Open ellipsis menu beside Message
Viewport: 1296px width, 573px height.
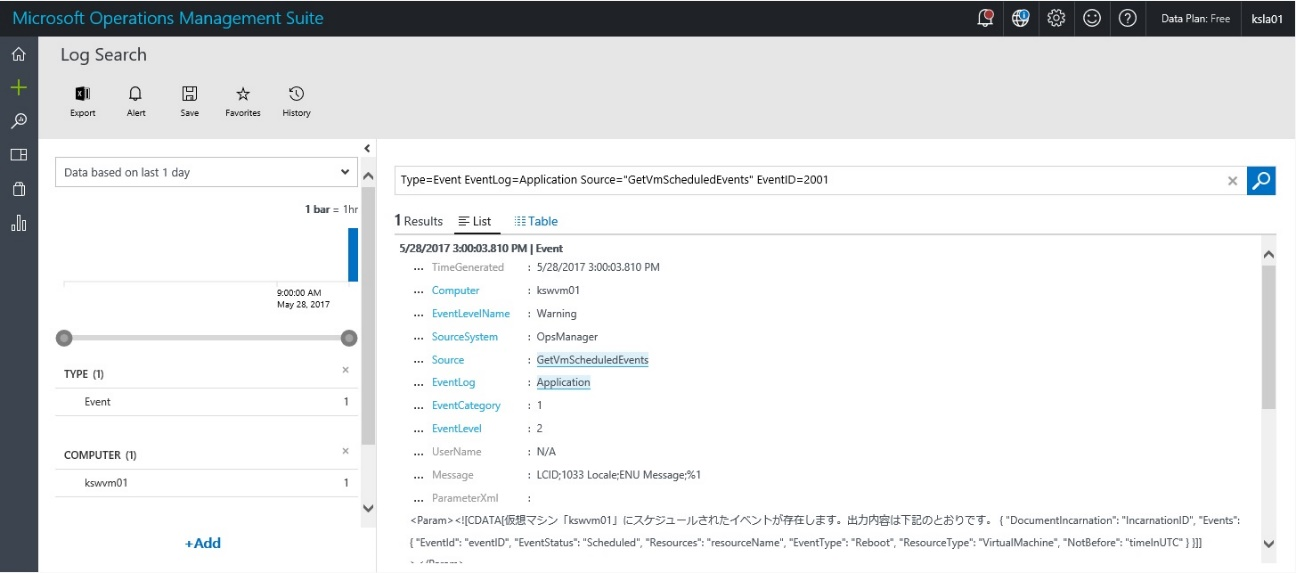[x=418, y=475]
